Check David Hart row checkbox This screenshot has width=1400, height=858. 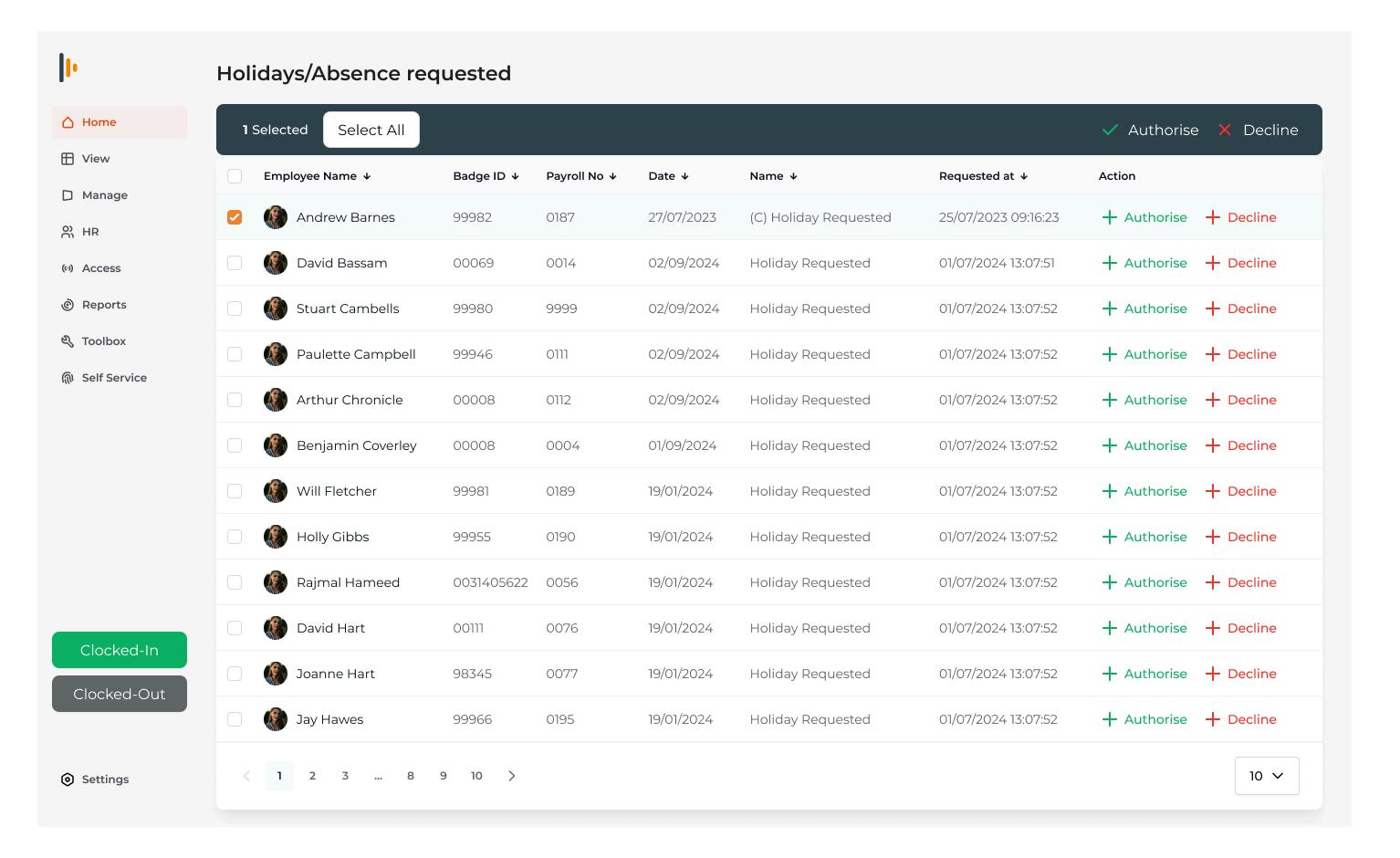coord(235,628)
